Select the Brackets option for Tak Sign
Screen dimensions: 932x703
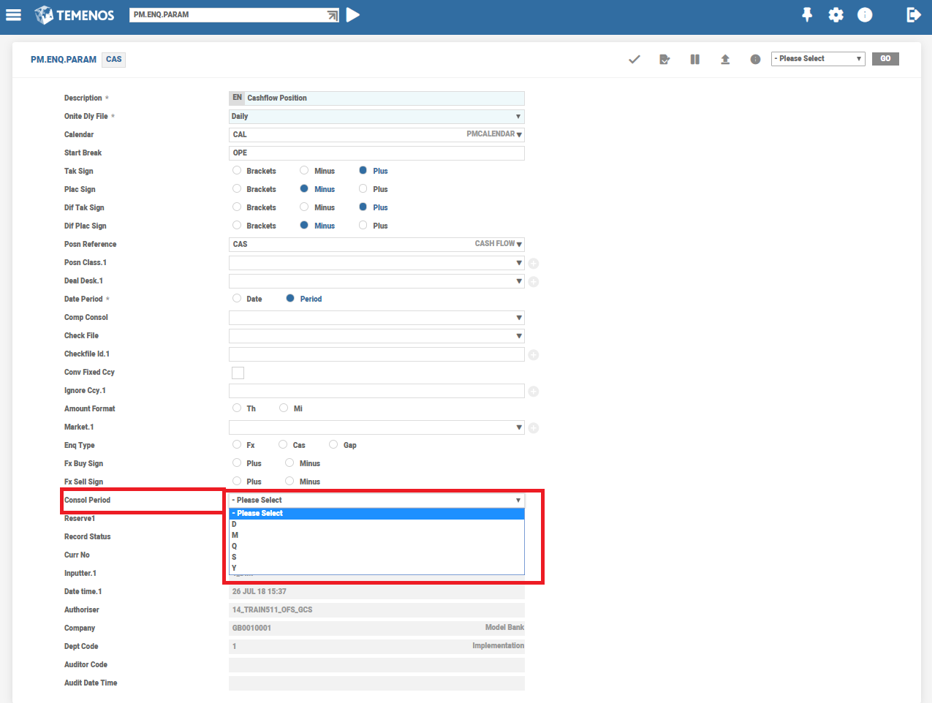click(237, 171)
